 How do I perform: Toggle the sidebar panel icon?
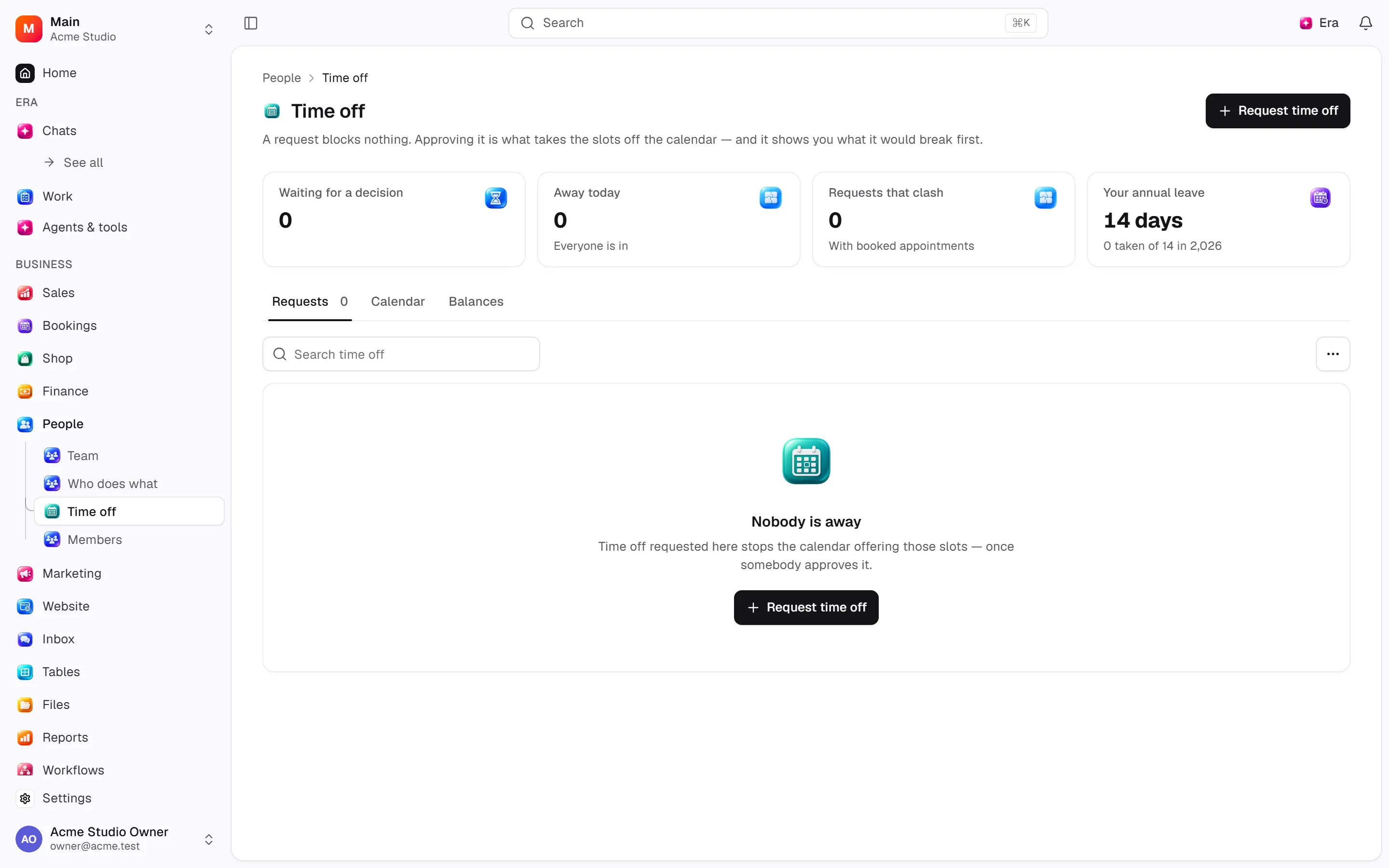point(251,23)
